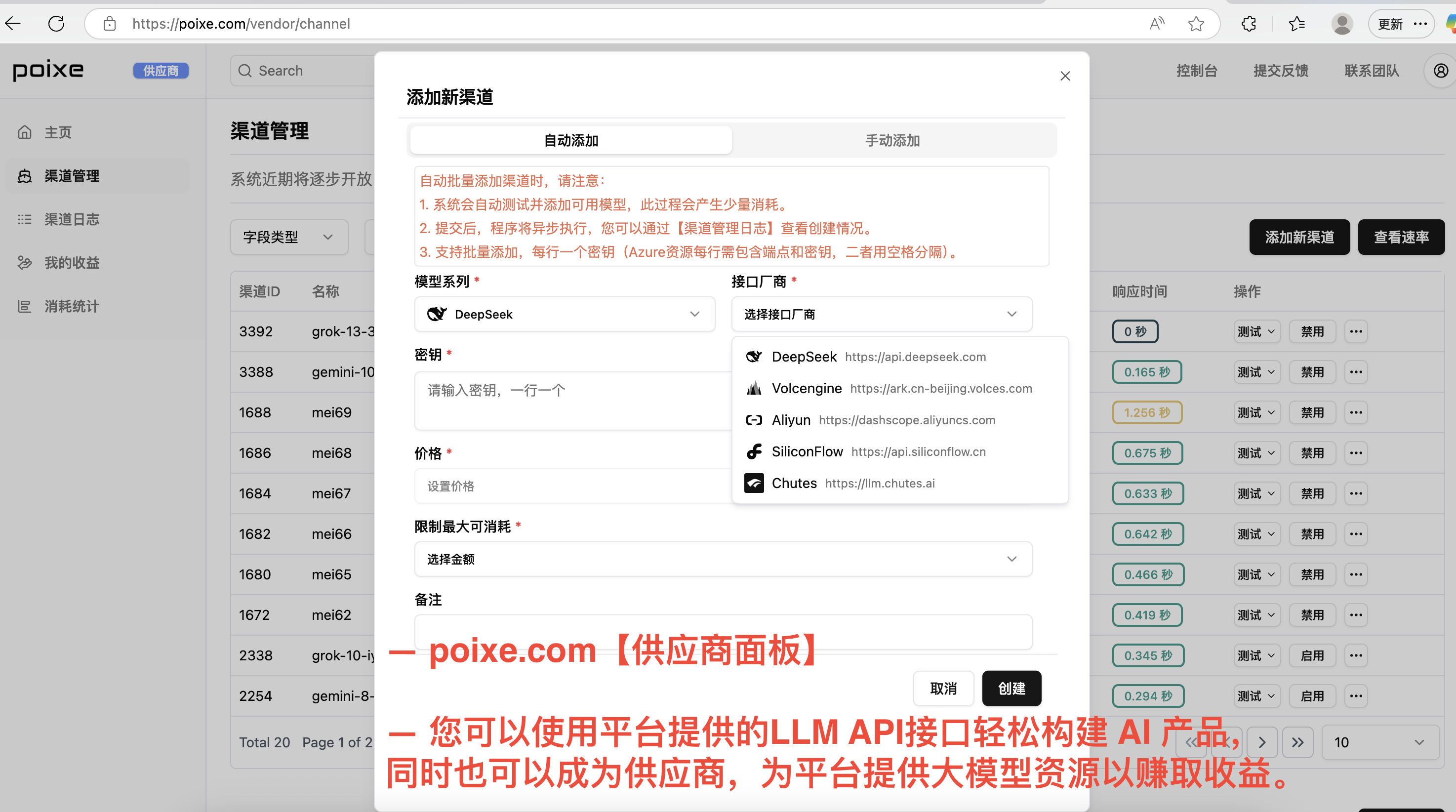1456x812 pixels.
Task: Click the 创建 button
Action: tap(1011, 688)
